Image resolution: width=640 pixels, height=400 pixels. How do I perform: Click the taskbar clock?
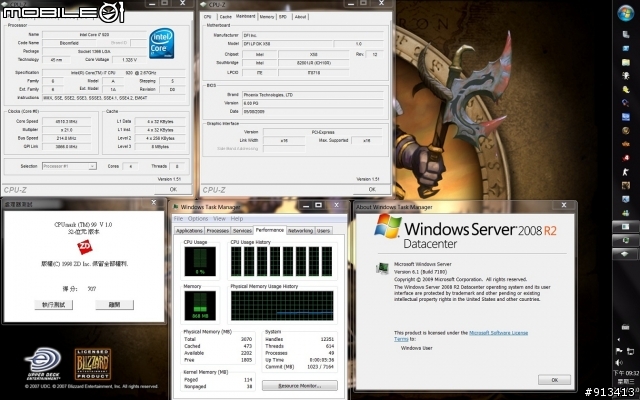click(627, 374)
